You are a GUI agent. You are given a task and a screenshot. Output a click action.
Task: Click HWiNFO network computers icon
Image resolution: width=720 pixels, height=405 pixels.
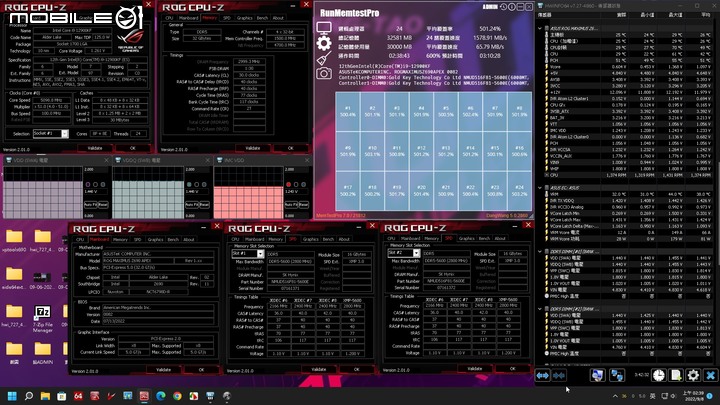pos(616,375)
